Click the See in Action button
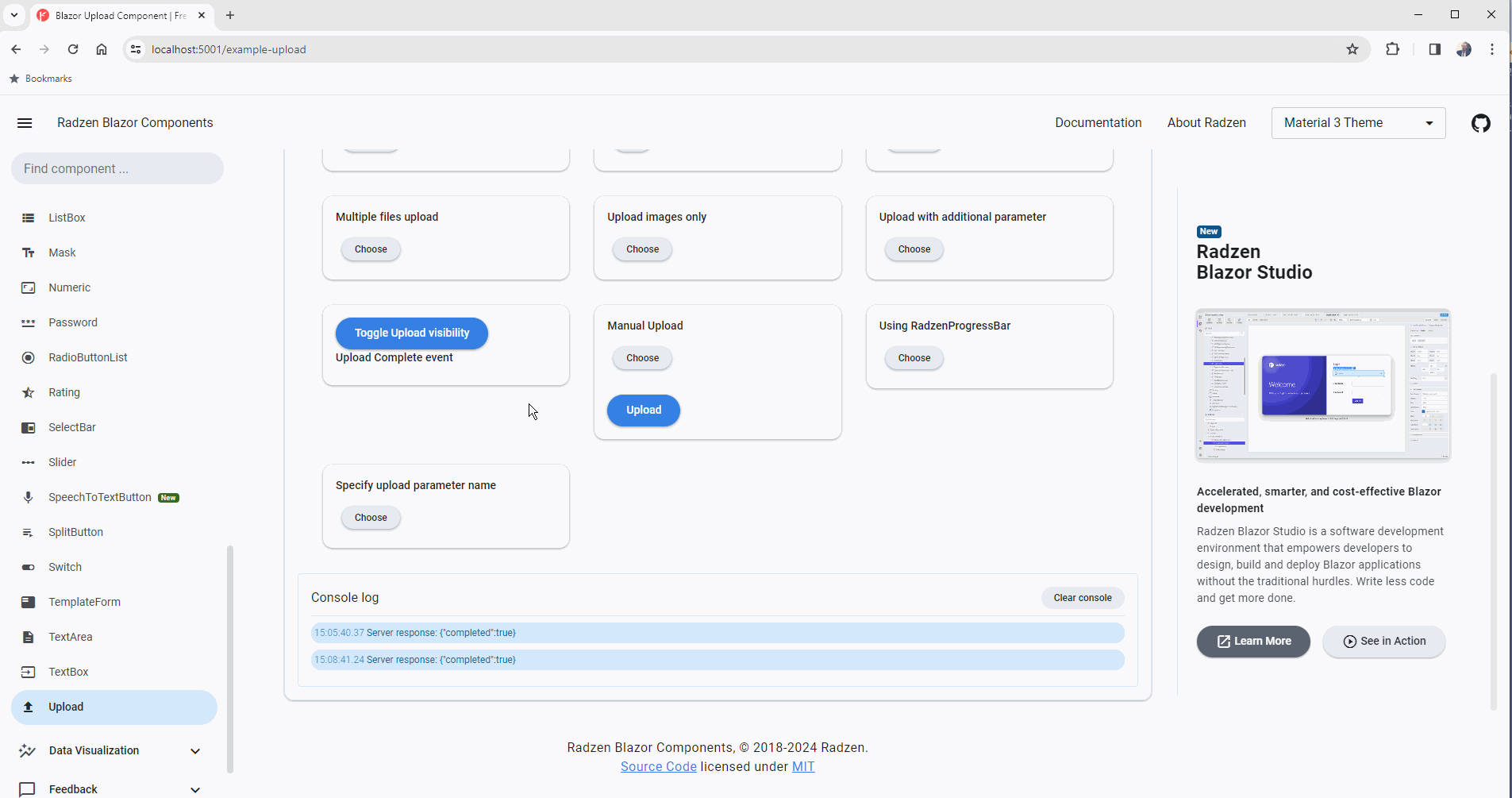This screenshot has height=798, width=1512. (x=1384, y=642)
